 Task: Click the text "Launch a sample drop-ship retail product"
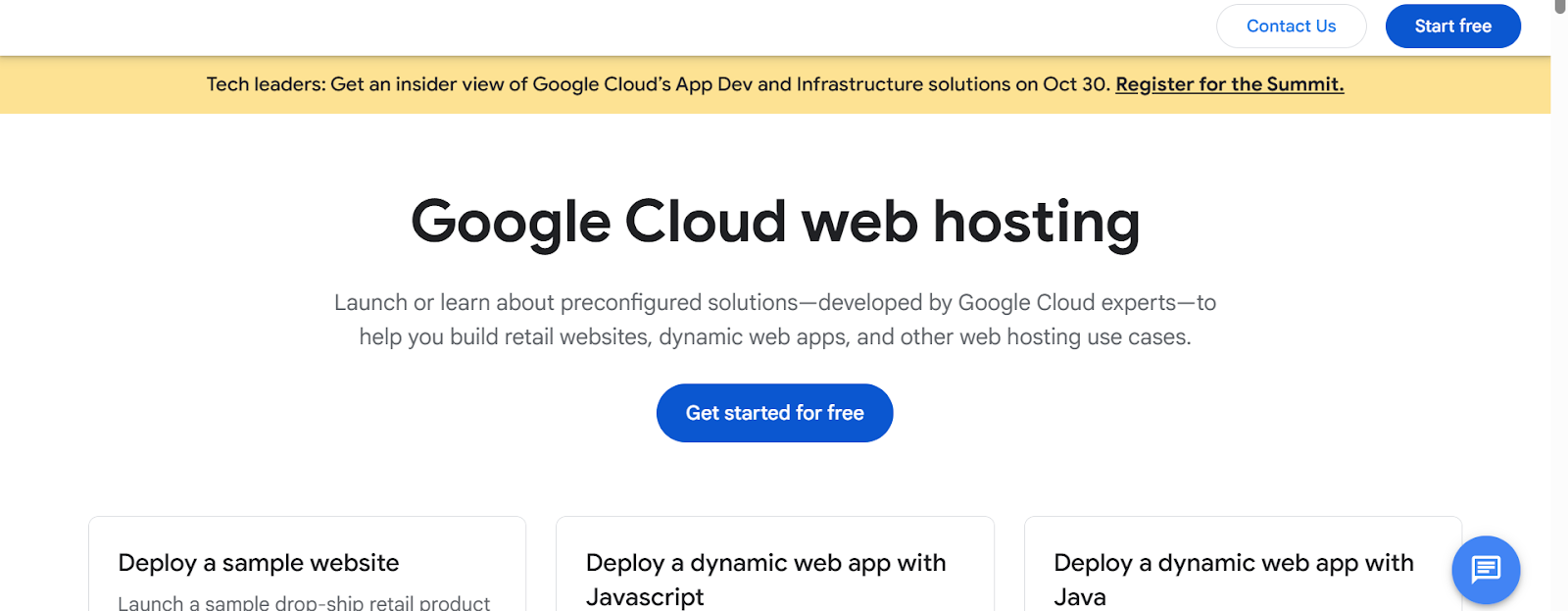304,602
